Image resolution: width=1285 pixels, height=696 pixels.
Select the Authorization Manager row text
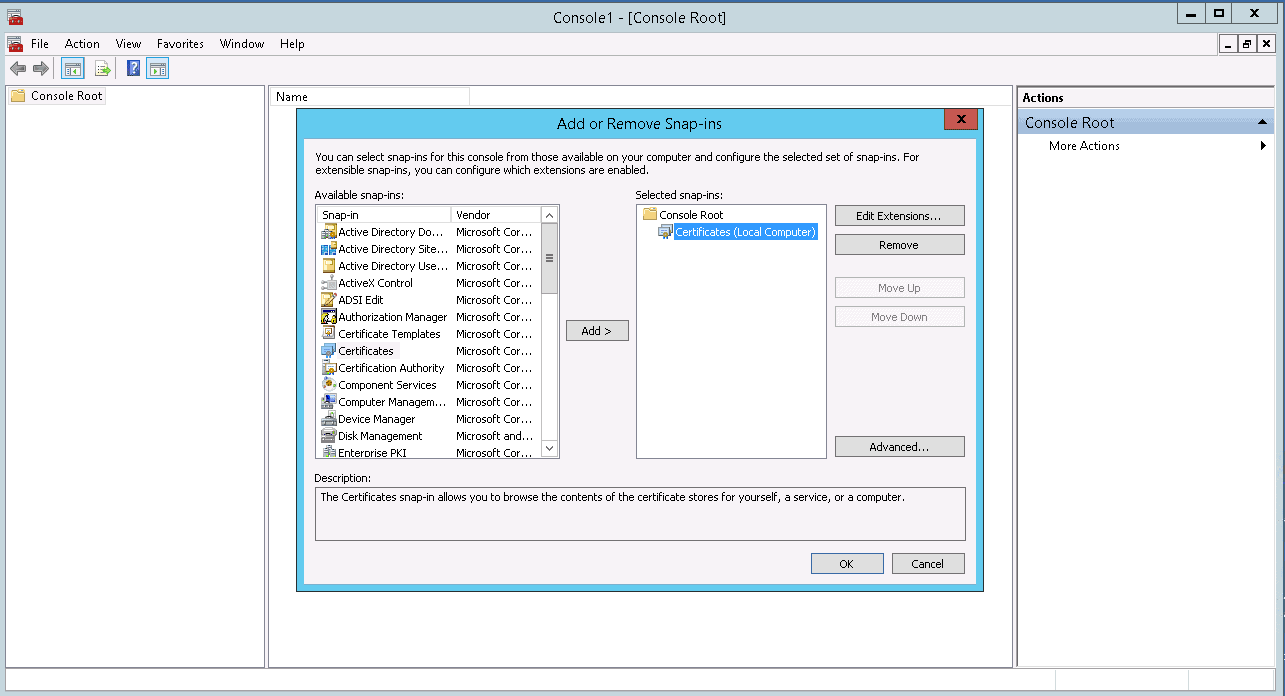393,317
